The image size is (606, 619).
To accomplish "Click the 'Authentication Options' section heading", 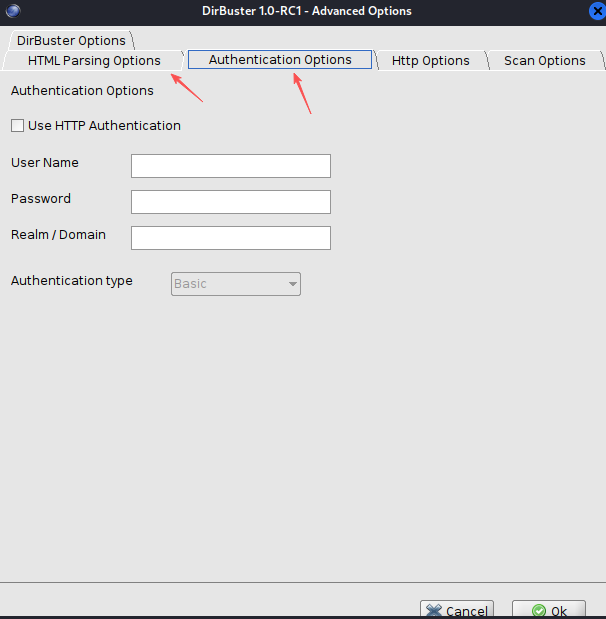I will click(x=82, y=91).
